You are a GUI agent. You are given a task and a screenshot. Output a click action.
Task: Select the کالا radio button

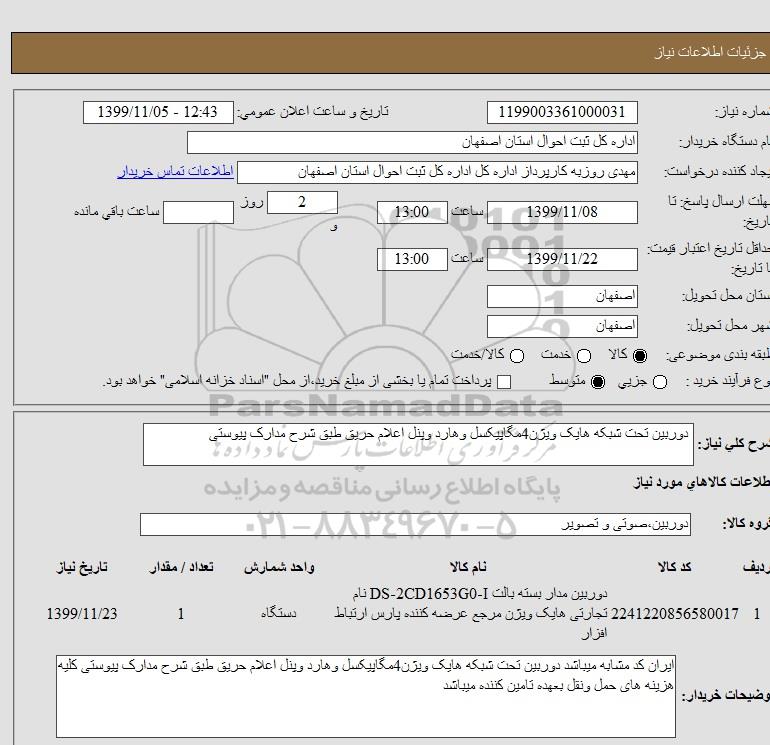tap(640, 356)
